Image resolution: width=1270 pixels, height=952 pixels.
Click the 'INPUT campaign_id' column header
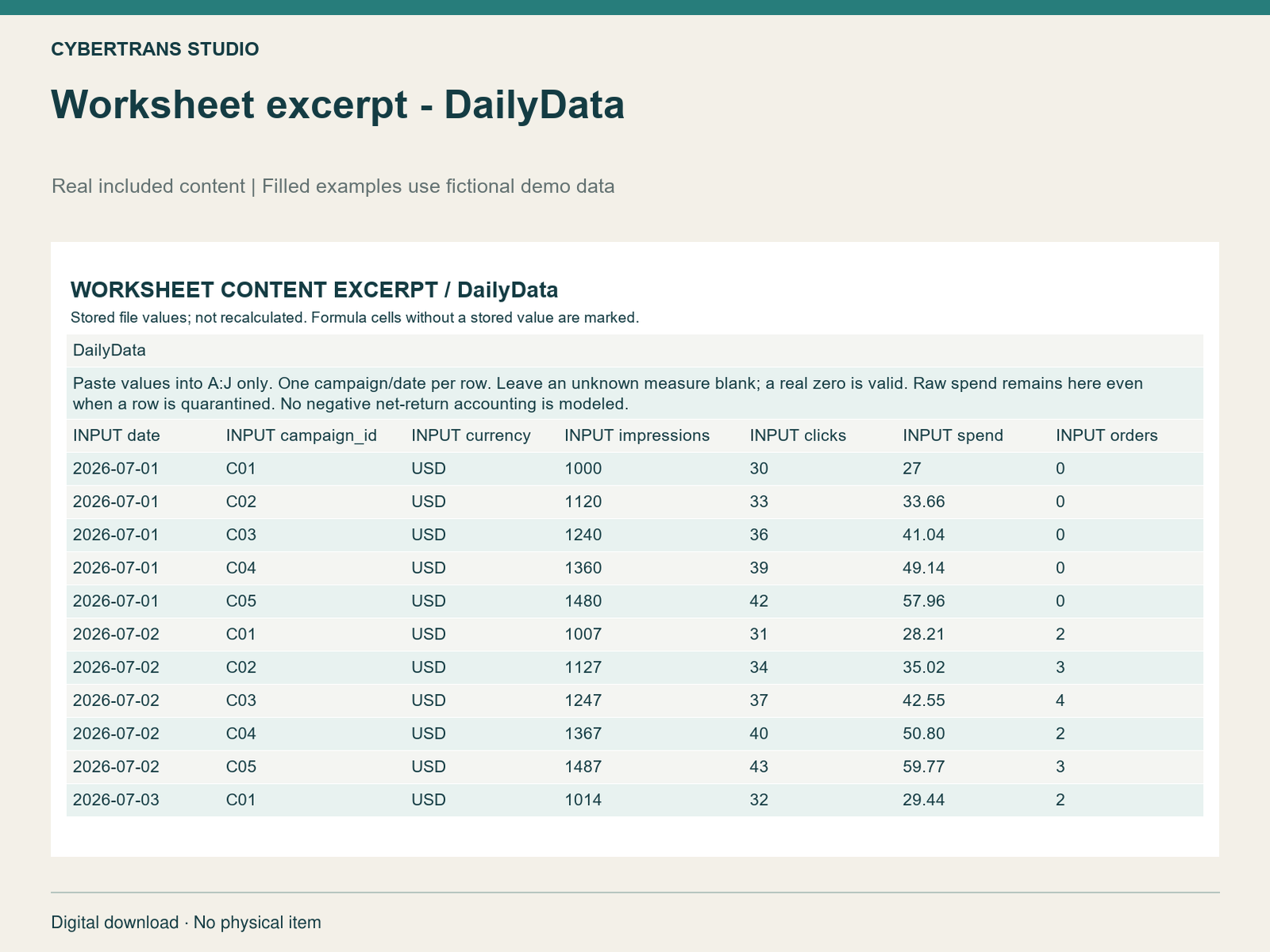tap(302, 436)
